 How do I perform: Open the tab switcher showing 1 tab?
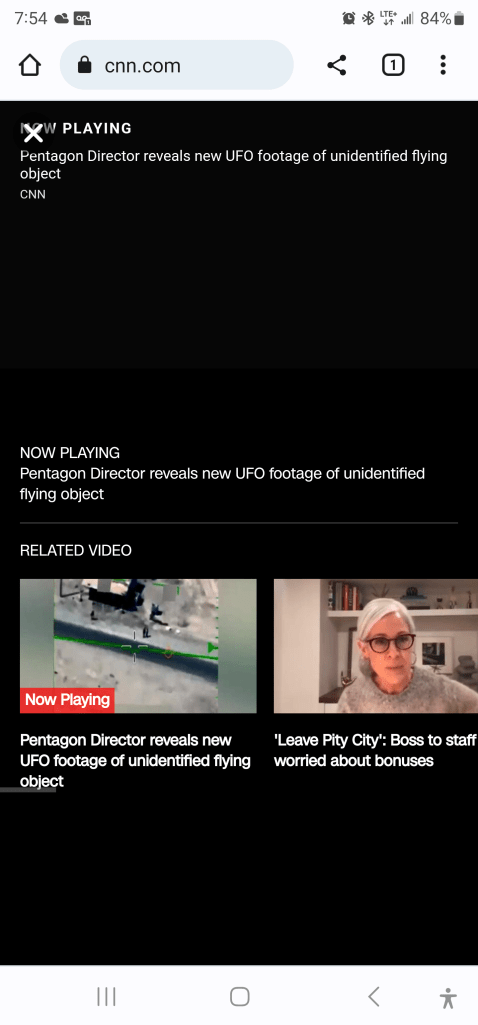[x=392, y=65]
